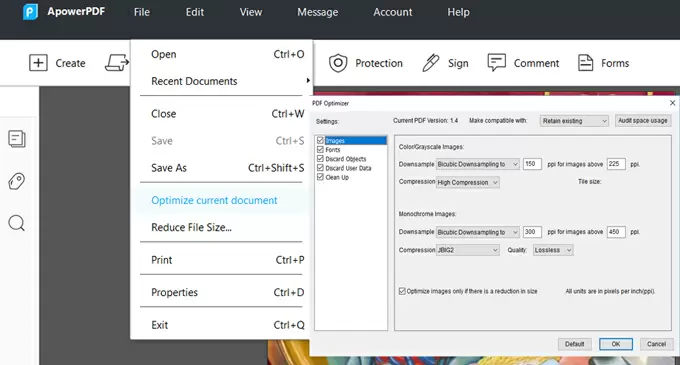Select the Fonts entry label
The image size is (680, 365).
click(333, 150)
